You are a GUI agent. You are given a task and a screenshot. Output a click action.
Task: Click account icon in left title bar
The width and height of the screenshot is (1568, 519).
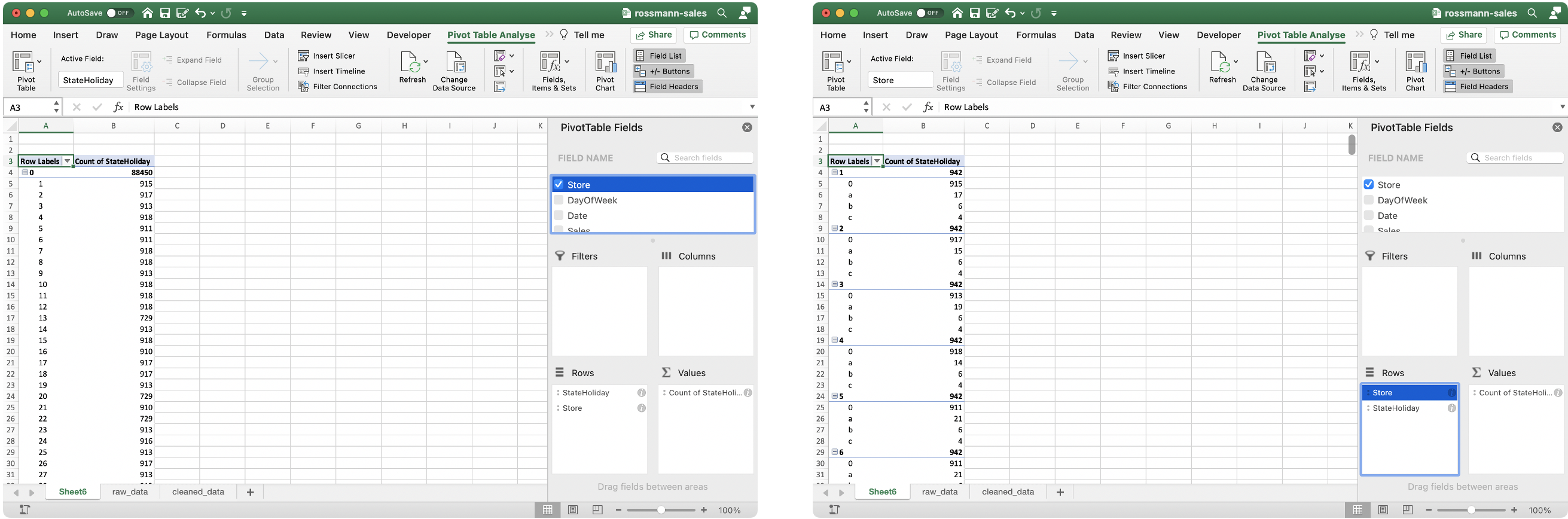pos(744,13)
